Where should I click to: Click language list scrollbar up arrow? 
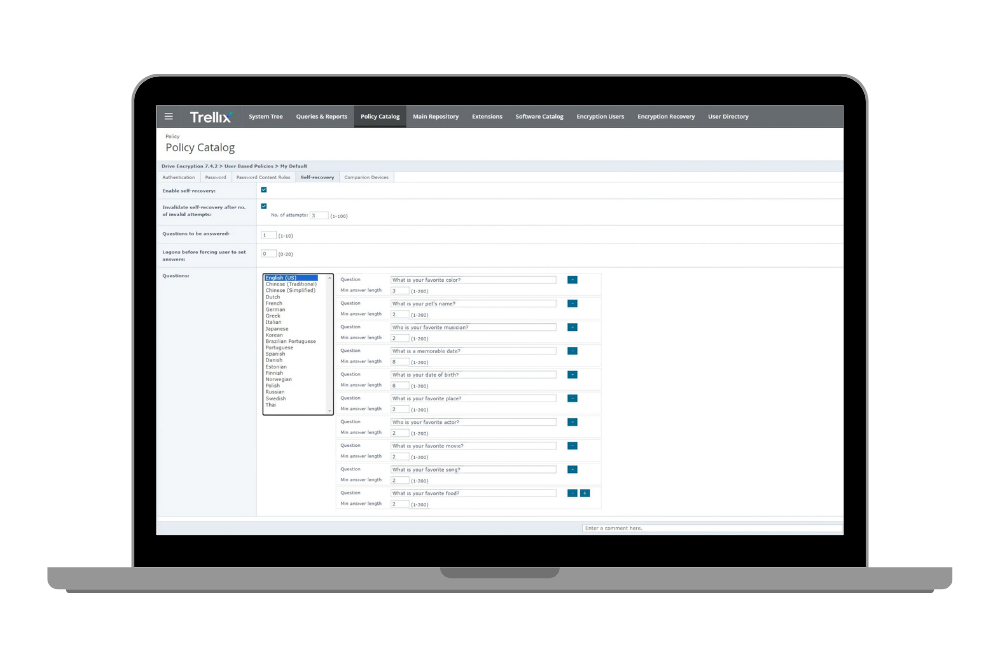330,278
